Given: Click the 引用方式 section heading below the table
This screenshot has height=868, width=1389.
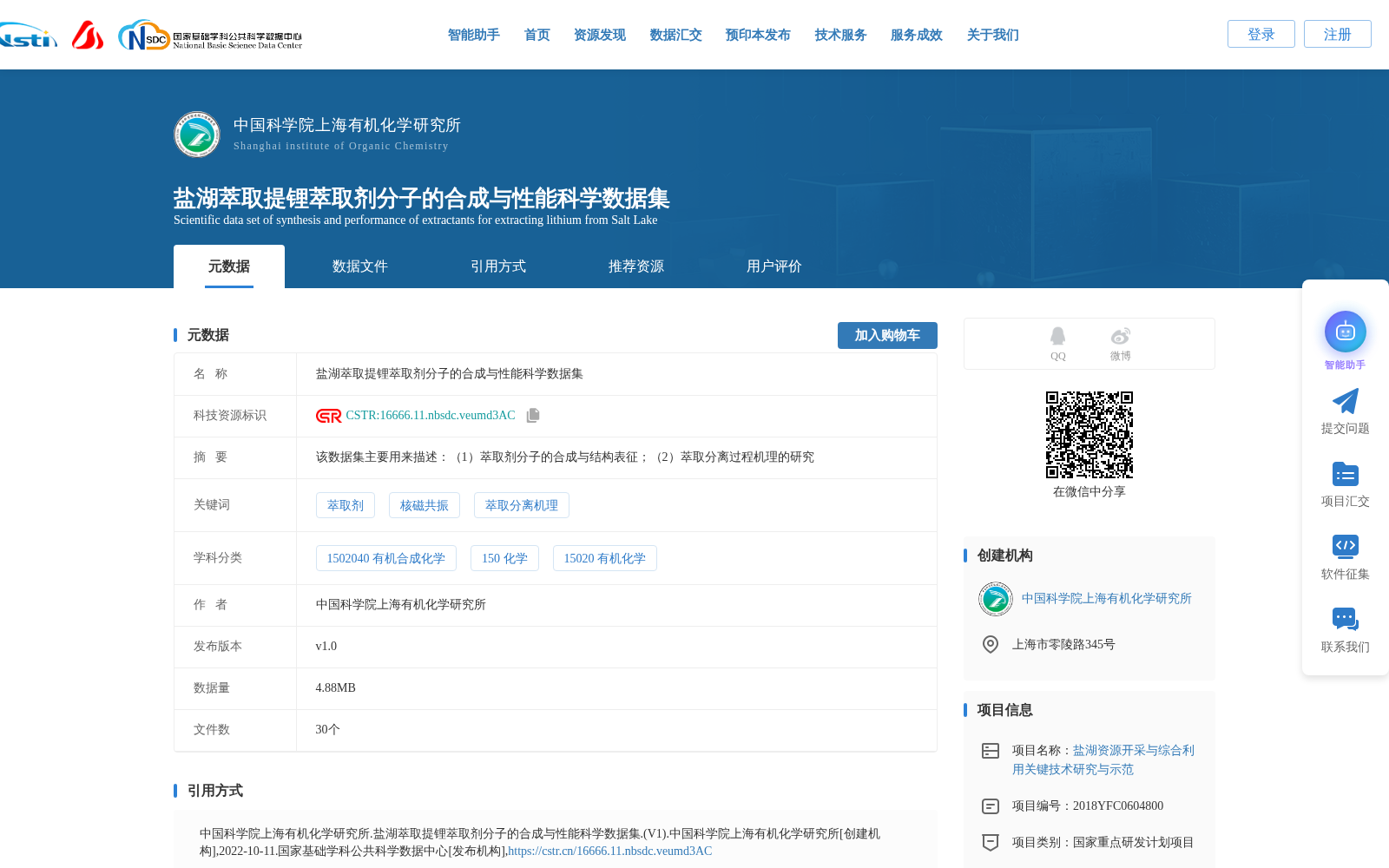Looking at the screenshot, I should tap(215, 791).
